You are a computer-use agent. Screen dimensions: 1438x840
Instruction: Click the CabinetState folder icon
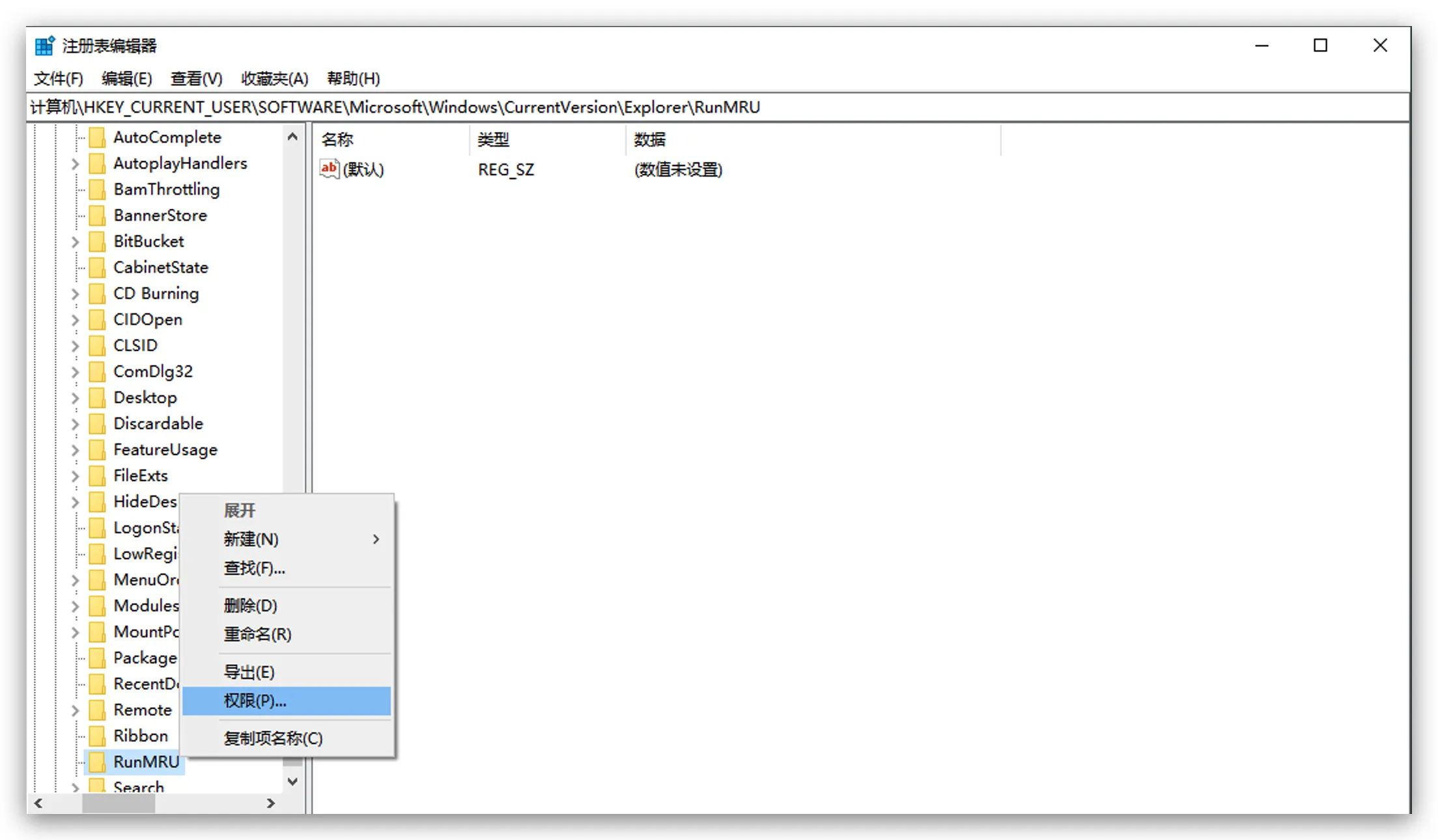[97, 268]
